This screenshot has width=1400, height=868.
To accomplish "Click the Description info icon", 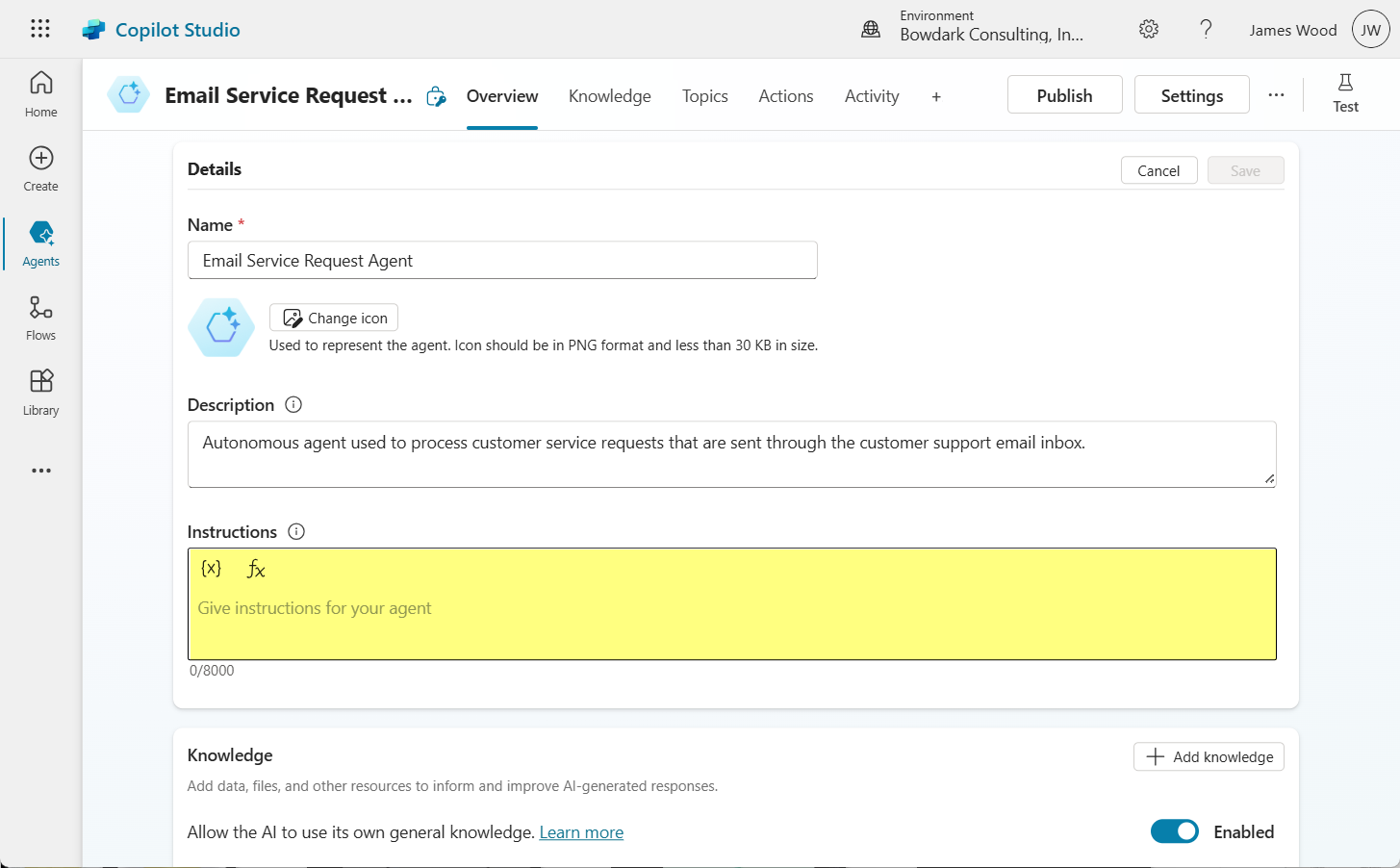I will (293, 405).
